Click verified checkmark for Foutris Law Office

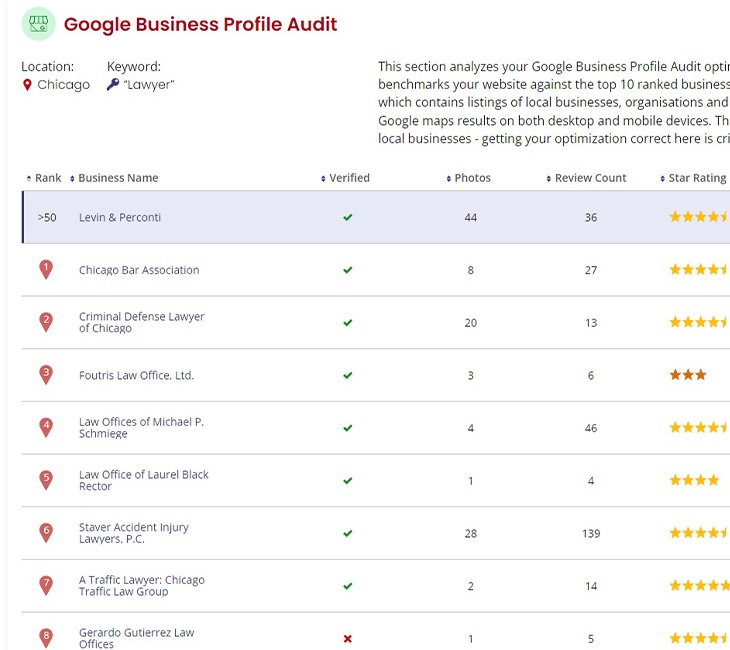coord(347,376)
